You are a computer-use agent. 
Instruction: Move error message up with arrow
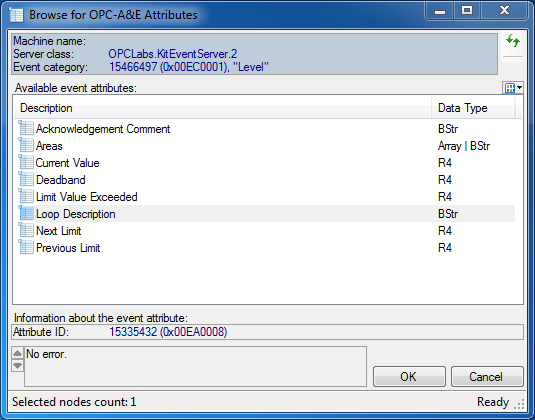17,353
